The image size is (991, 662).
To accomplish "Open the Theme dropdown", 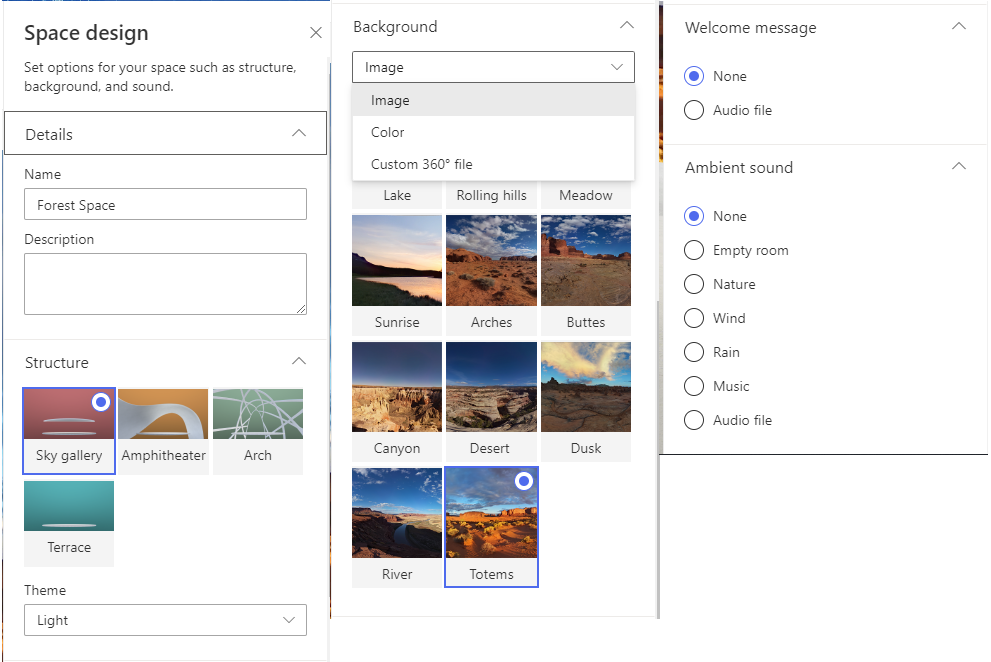I will [x=165, y=620].
